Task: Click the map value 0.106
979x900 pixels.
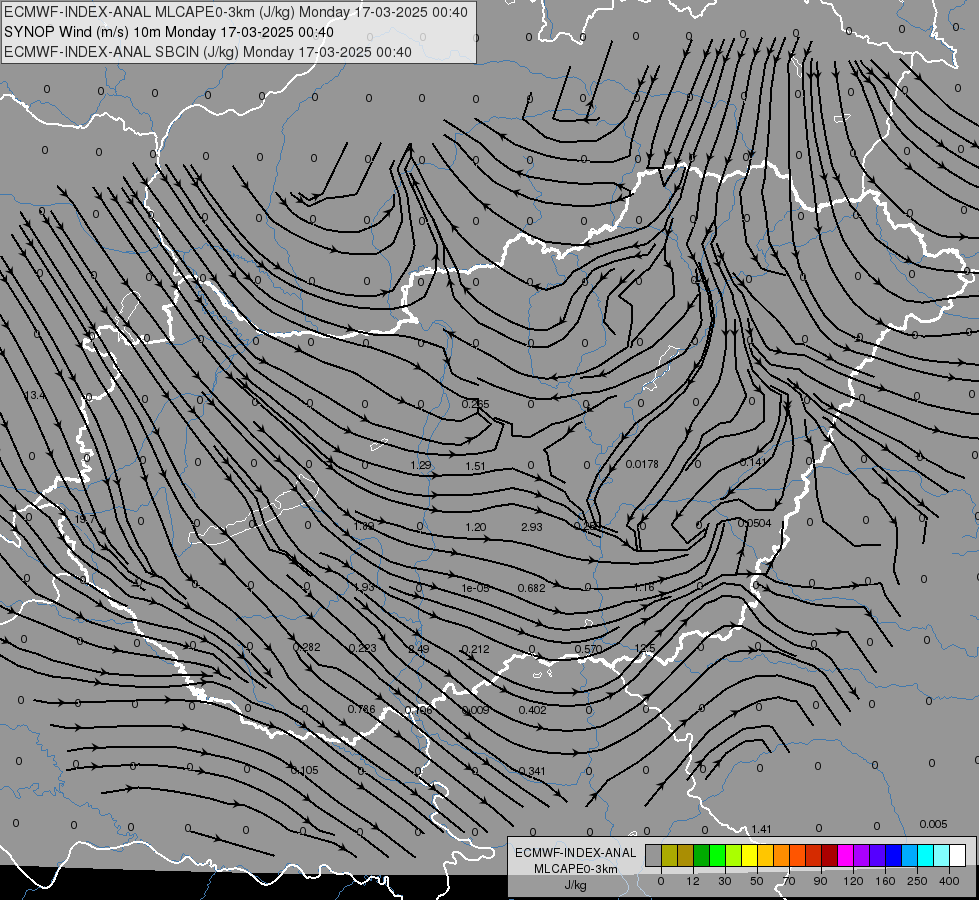Action: (x=418, y=710)
